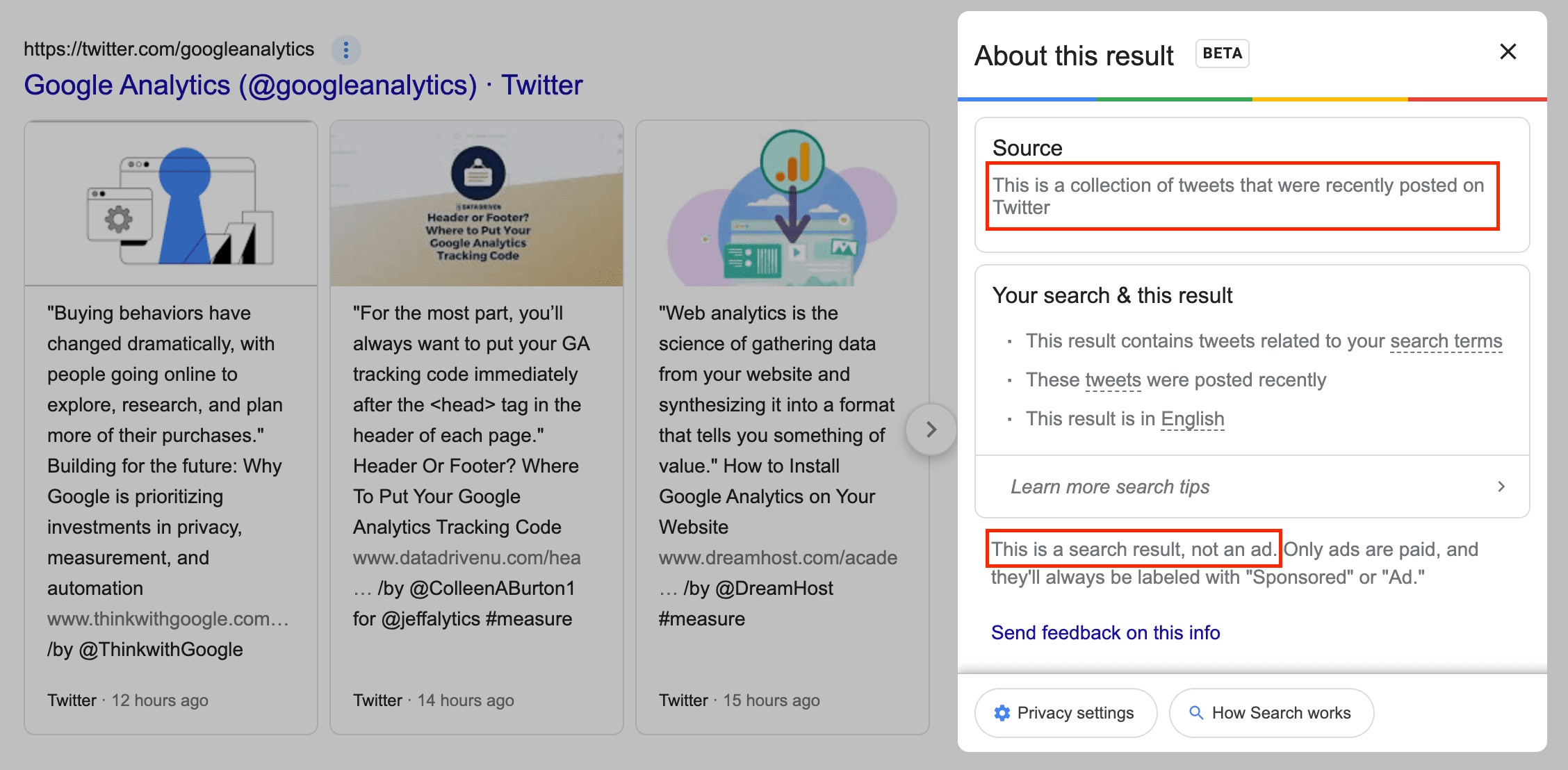Click the 'Twitter · 12 hours ago' timestamp
This screenshot has width=1568, height=770.
coord(128,700)
